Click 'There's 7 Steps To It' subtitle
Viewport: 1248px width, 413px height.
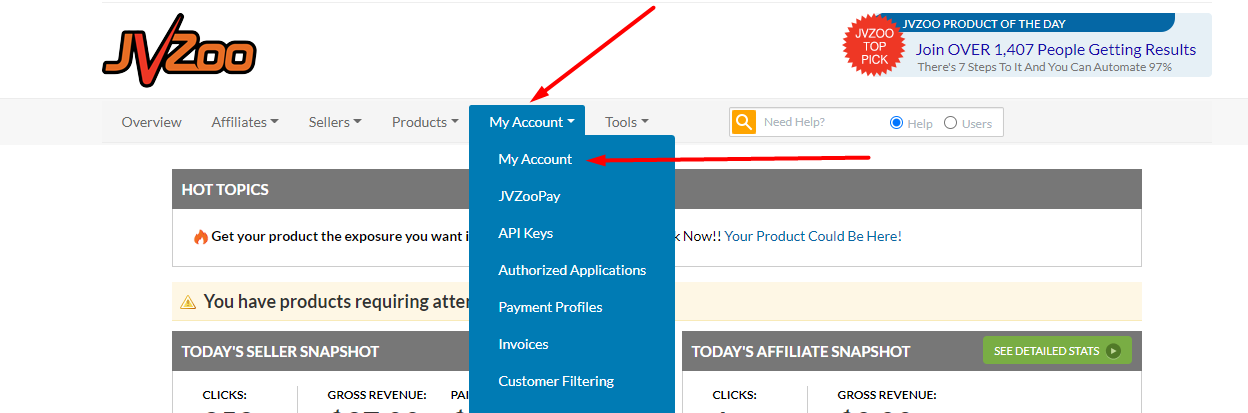click(x=1045, y=68)
